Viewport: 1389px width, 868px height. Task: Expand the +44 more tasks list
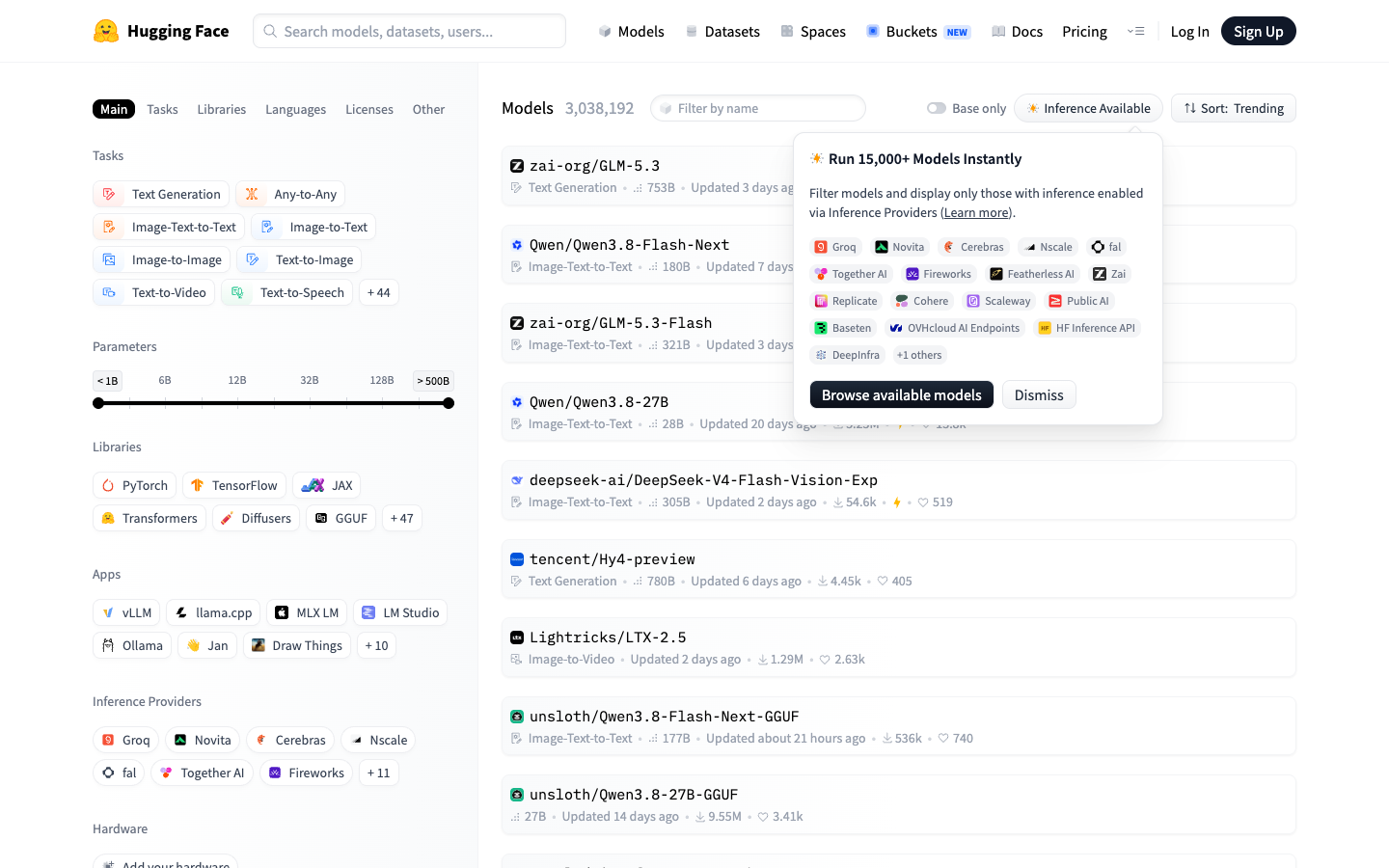click(378, 292)
